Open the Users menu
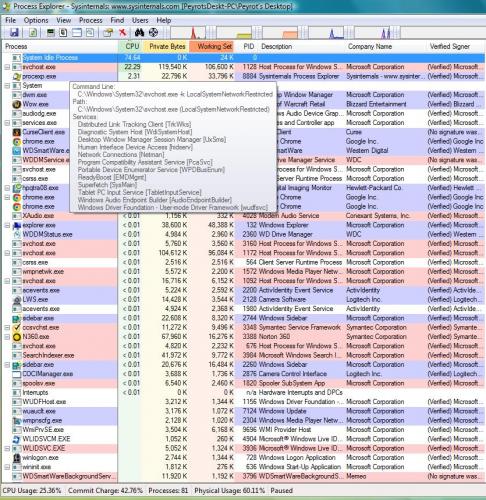 click(x=140, y=20)
